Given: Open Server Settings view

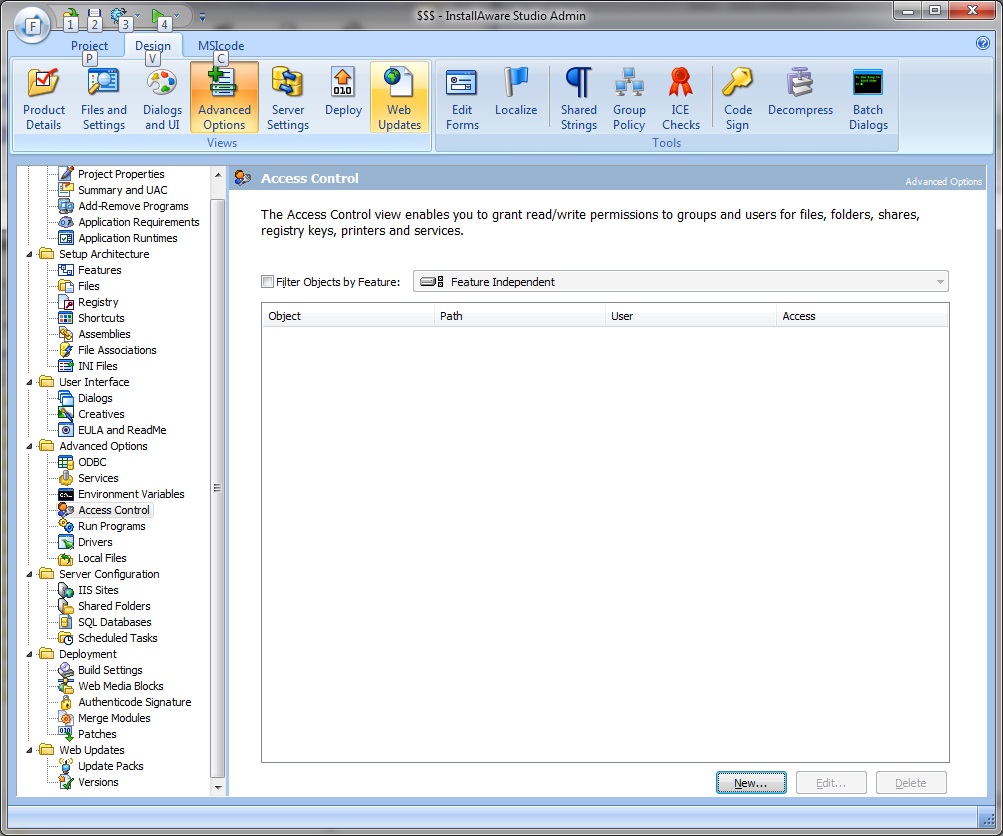Looking at the screenshot, I should pyautogui.click(x=287, y=98).
